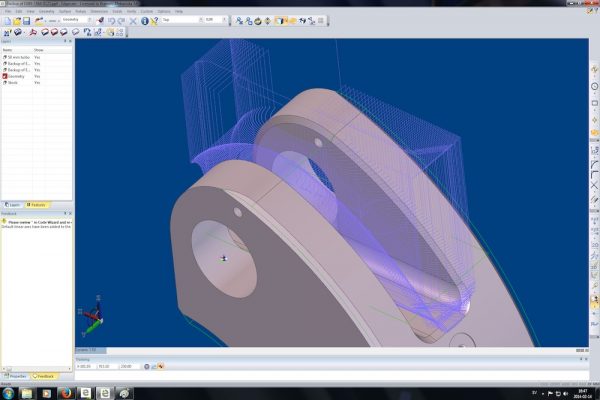Open the media player from the taskbar
Image resolution: width=600 pixels, height=400 pixels.
pyautogui.click(x=46, y=393)
